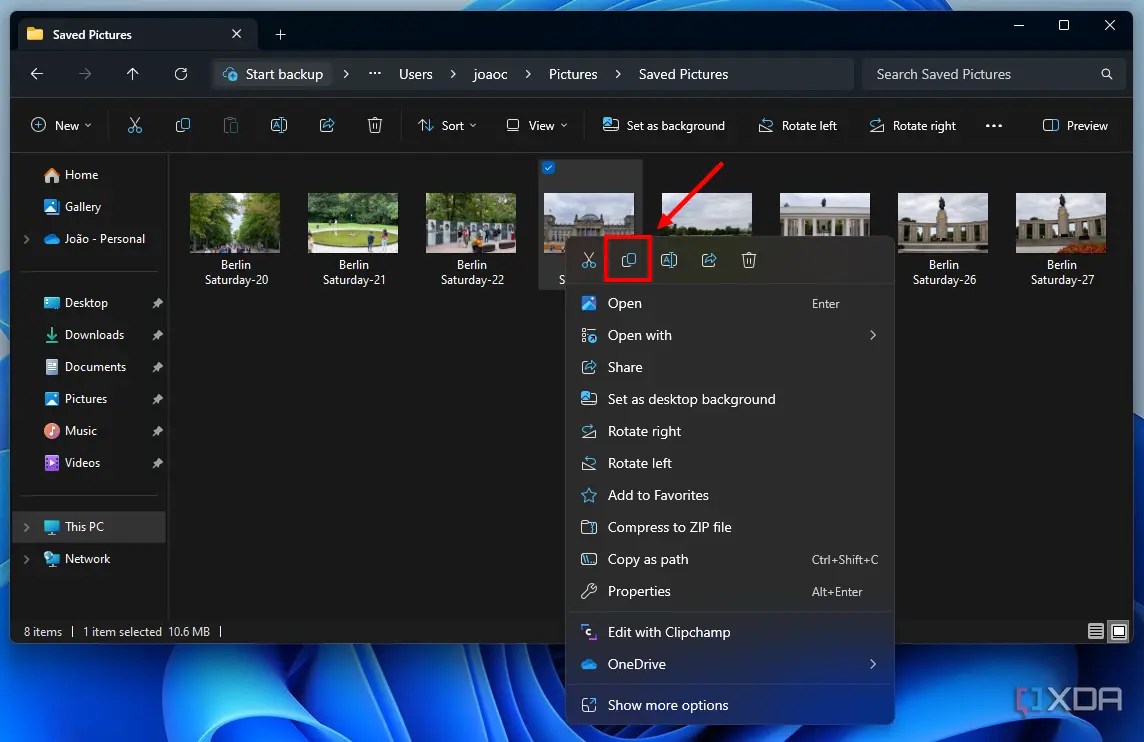1144x742 pixels.
Task: Refresh the current folder view
Action: [180, 74]
